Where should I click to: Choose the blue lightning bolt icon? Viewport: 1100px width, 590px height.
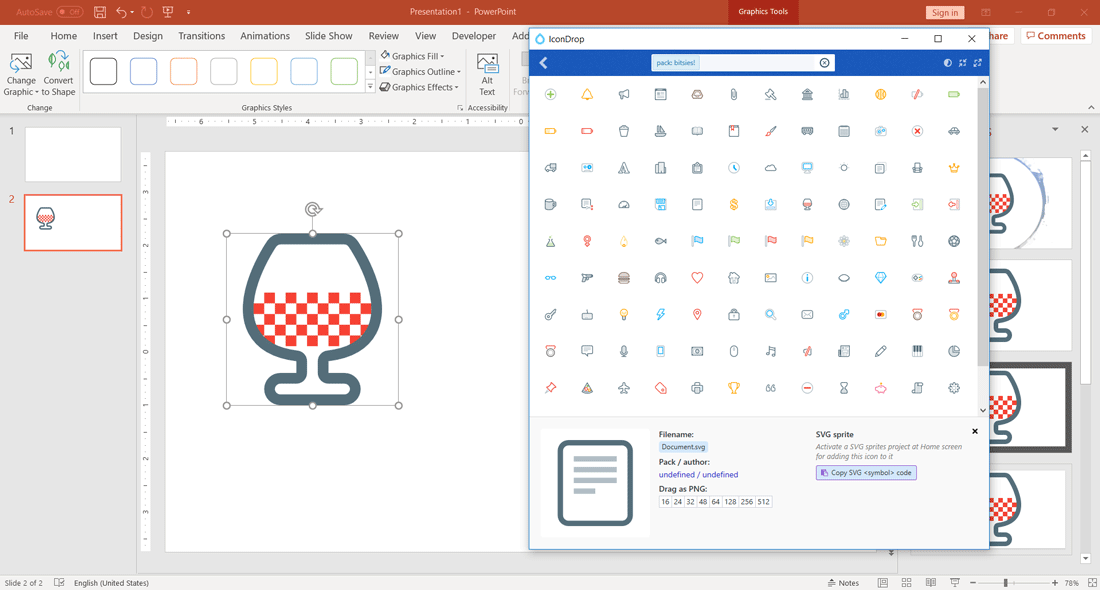[660, 314]
